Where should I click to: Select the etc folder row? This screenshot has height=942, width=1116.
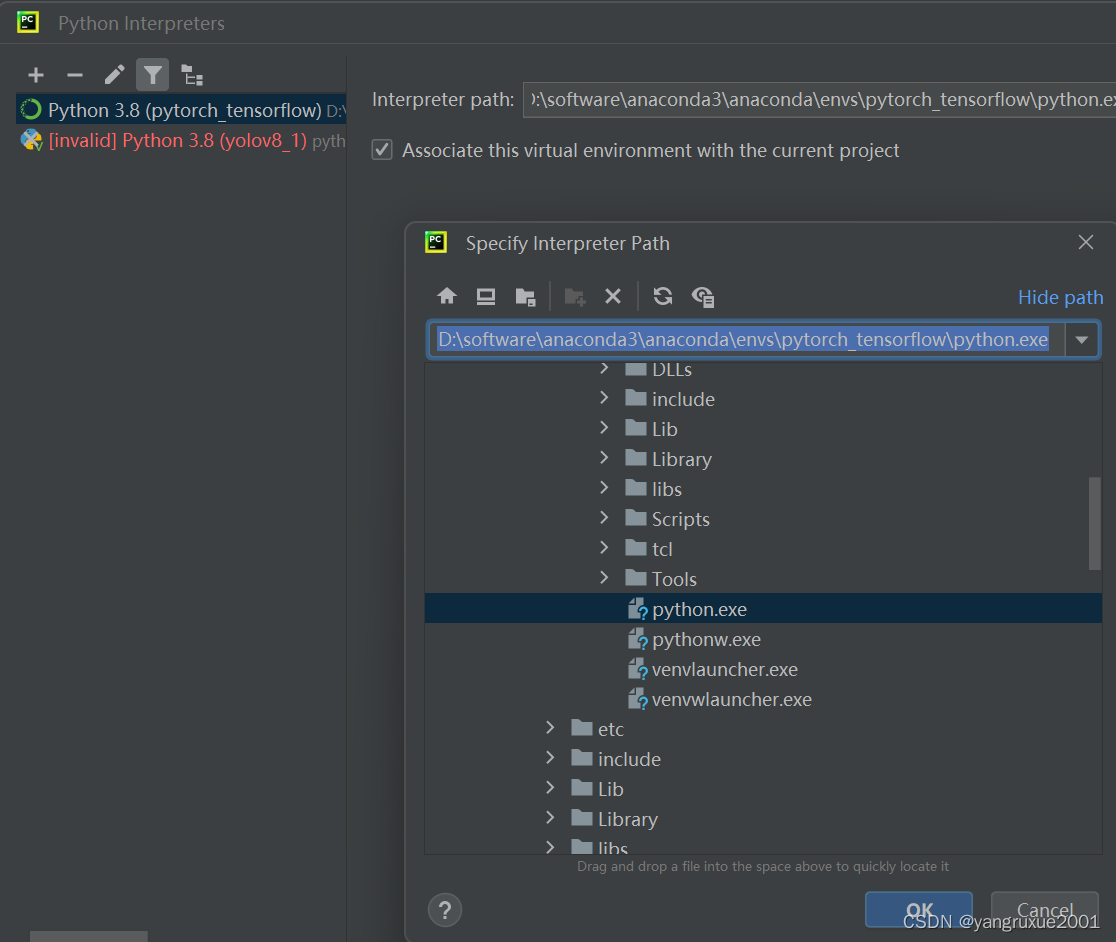(763, 729)
